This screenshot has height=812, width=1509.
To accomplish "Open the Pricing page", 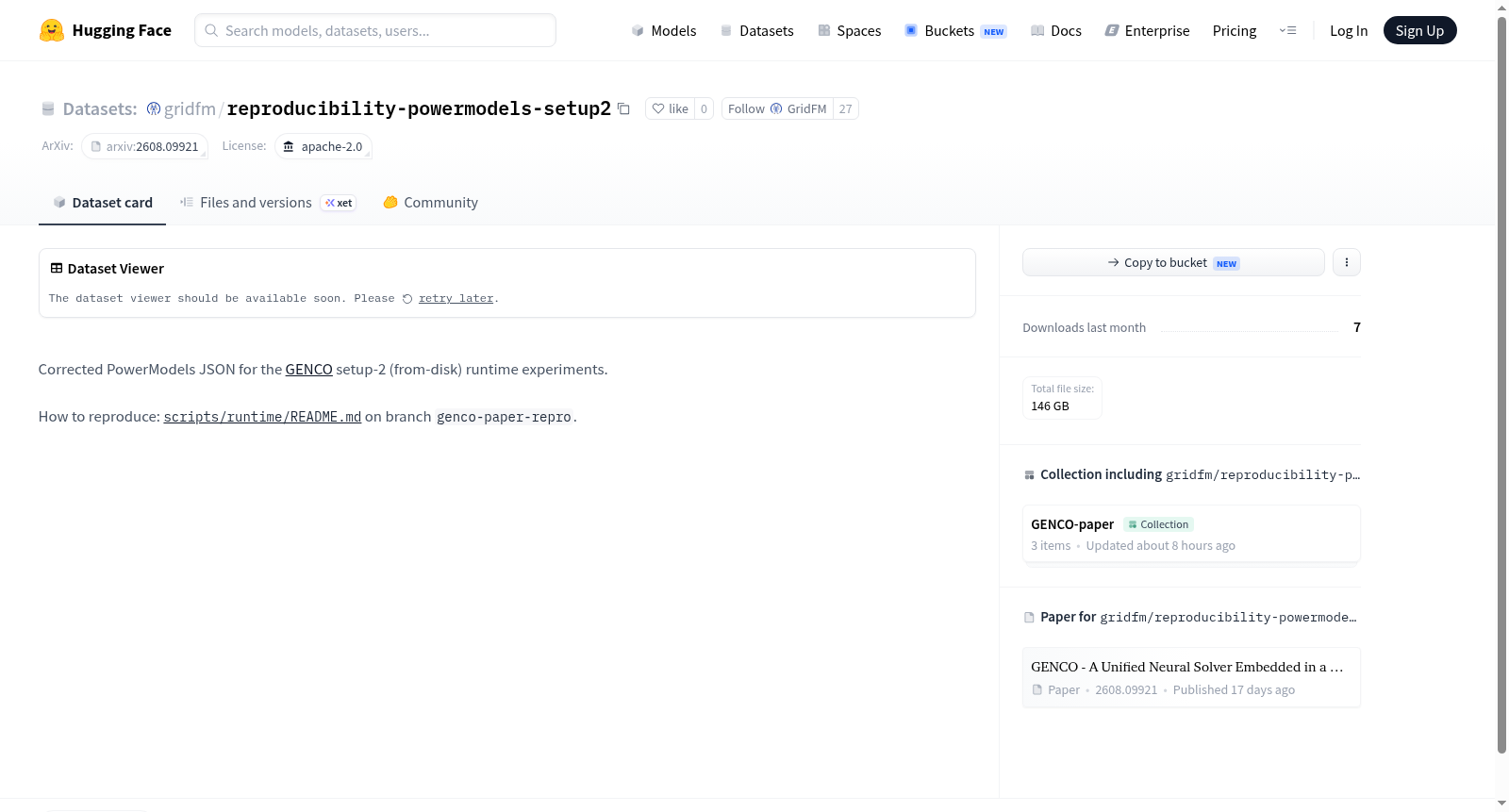I will 1235,30.
